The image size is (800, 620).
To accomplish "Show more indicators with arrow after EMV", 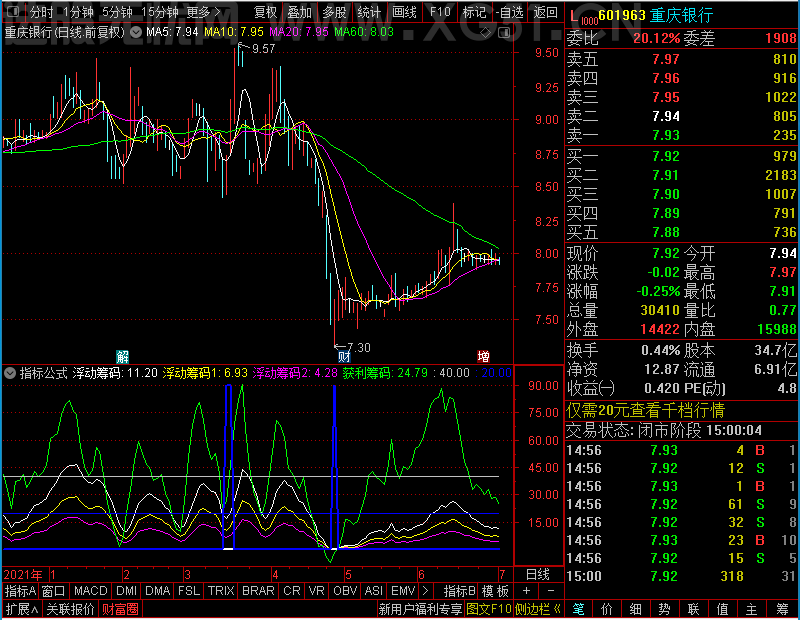I will [x=426, y=591].
